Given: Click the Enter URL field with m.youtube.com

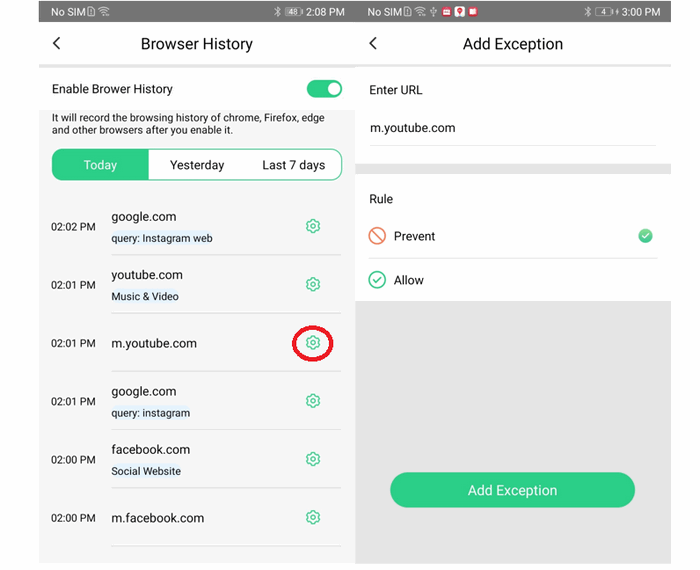Looking at the screenshot, I should tap(512, 129).
